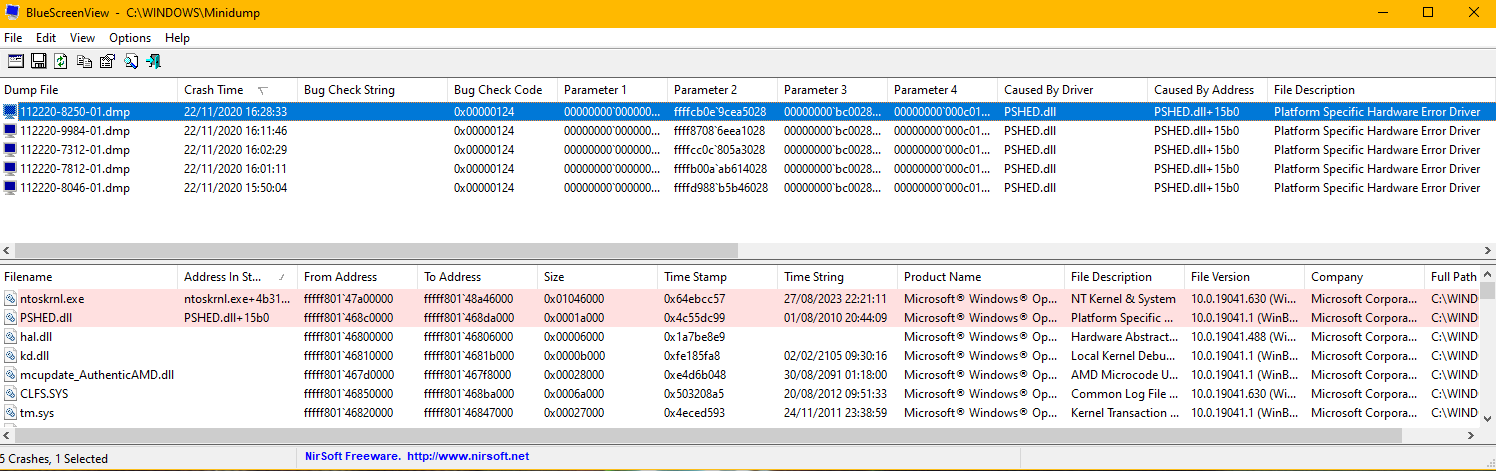Screen dimensions: 1496x471
Task: Click upper pane scrollbar right arrow
Action: pos(1487,250)
